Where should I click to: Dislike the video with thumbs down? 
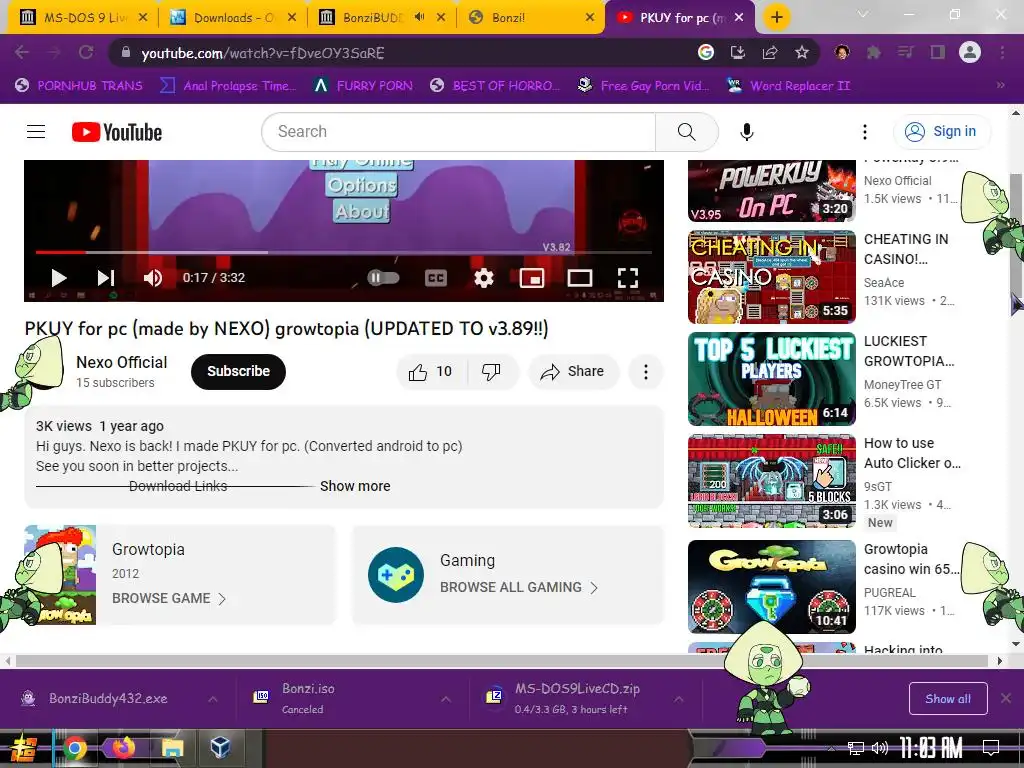click(491, 372)
